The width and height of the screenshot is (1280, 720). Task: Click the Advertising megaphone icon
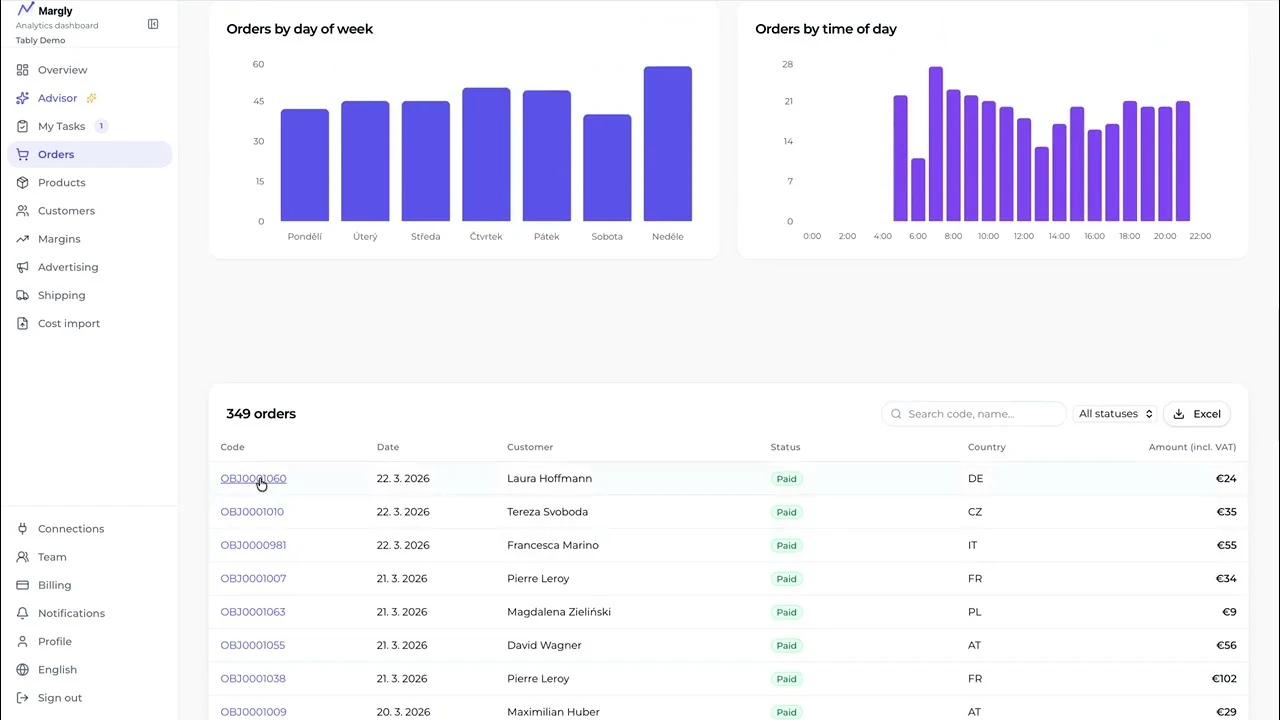click(23, 267)
